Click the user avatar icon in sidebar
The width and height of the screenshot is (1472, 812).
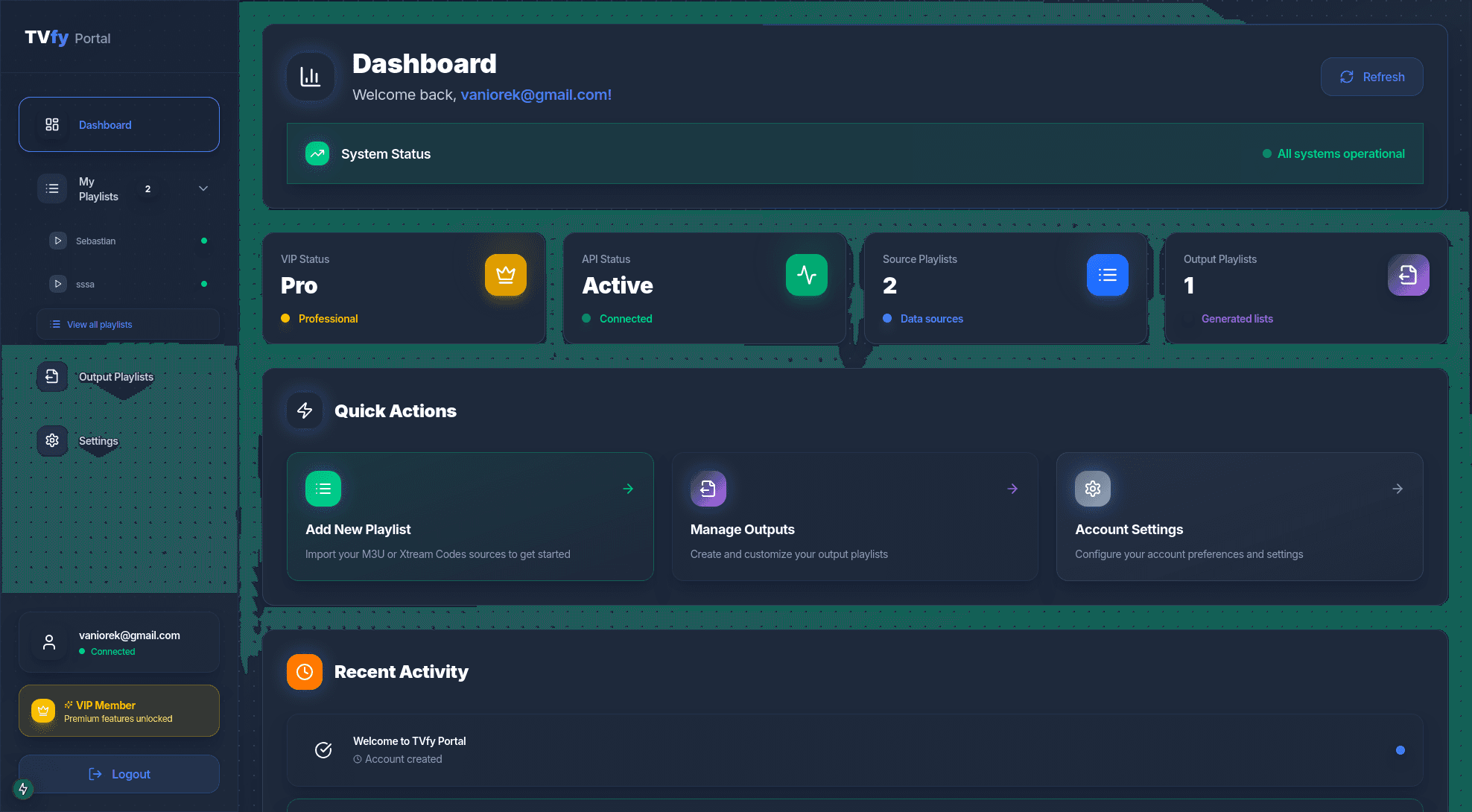49,642
